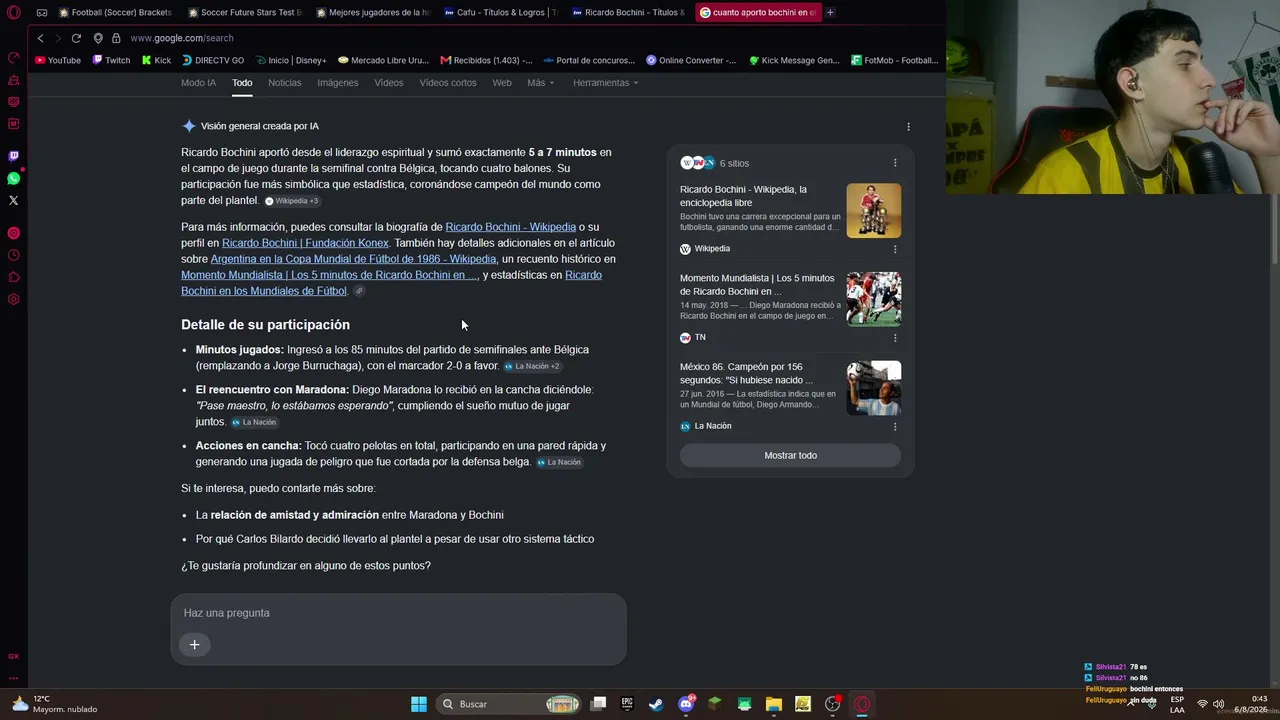This screenshot has height=720, width=1280.
Task: Open File Explorer from the taskbar
Action: [774, 704]
